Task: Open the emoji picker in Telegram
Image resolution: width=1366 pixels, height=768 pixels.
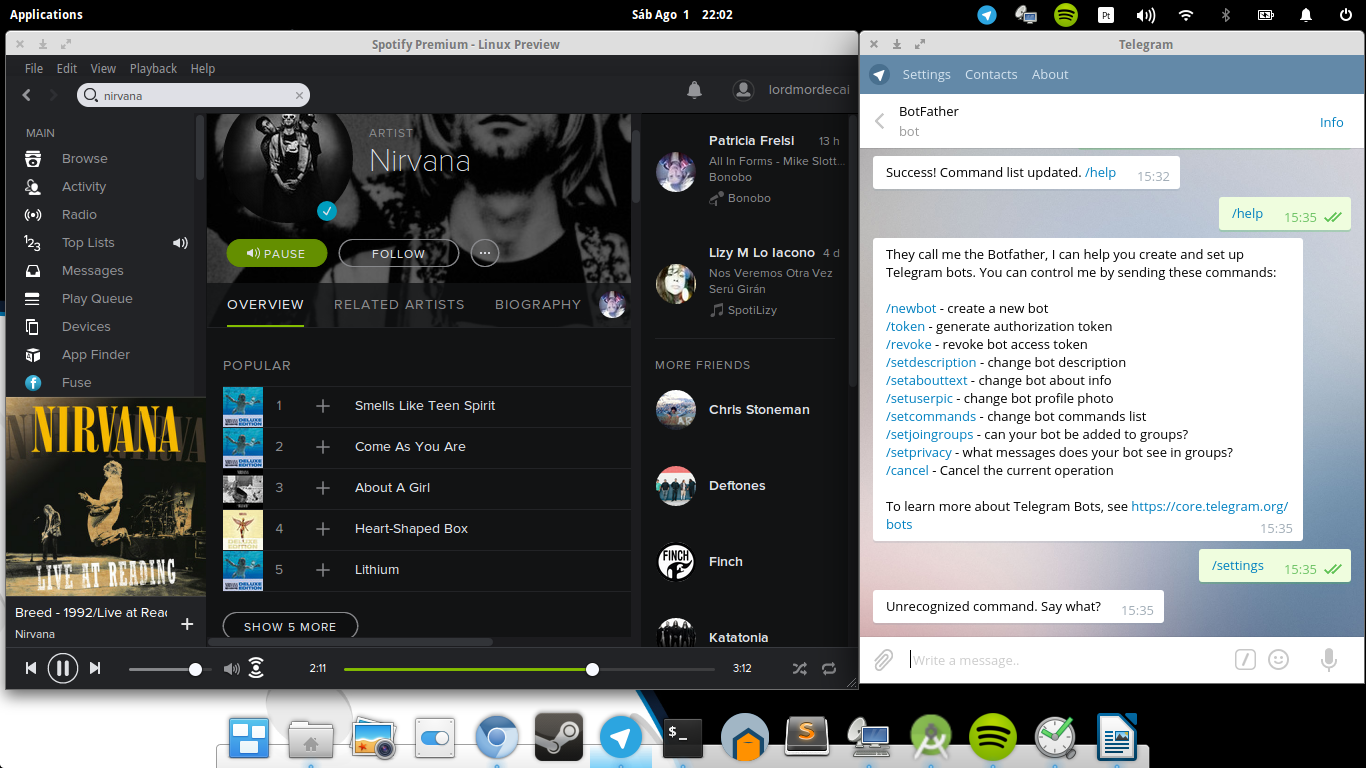Action: pyautogui.click(x=1278, y=659)
